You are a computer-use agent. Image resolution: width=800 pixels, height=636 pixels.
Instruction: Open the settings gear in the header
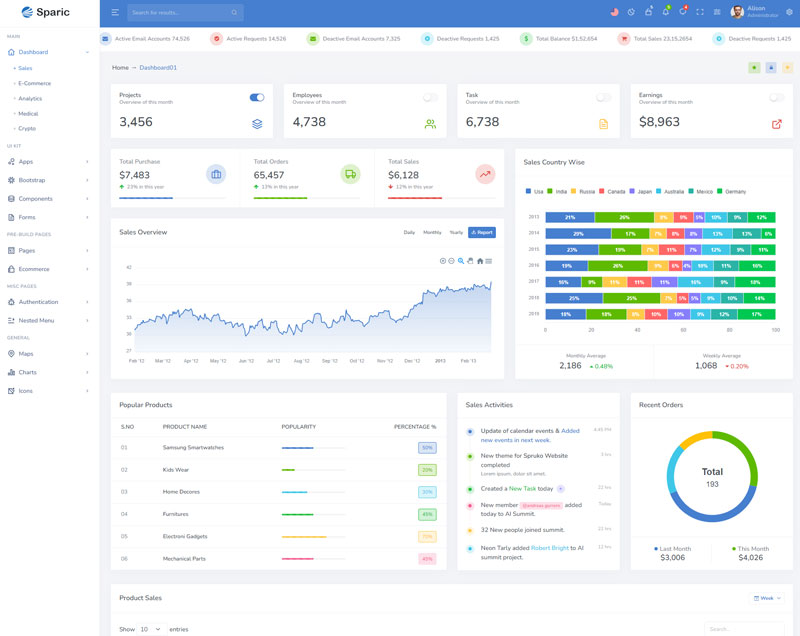789,12
